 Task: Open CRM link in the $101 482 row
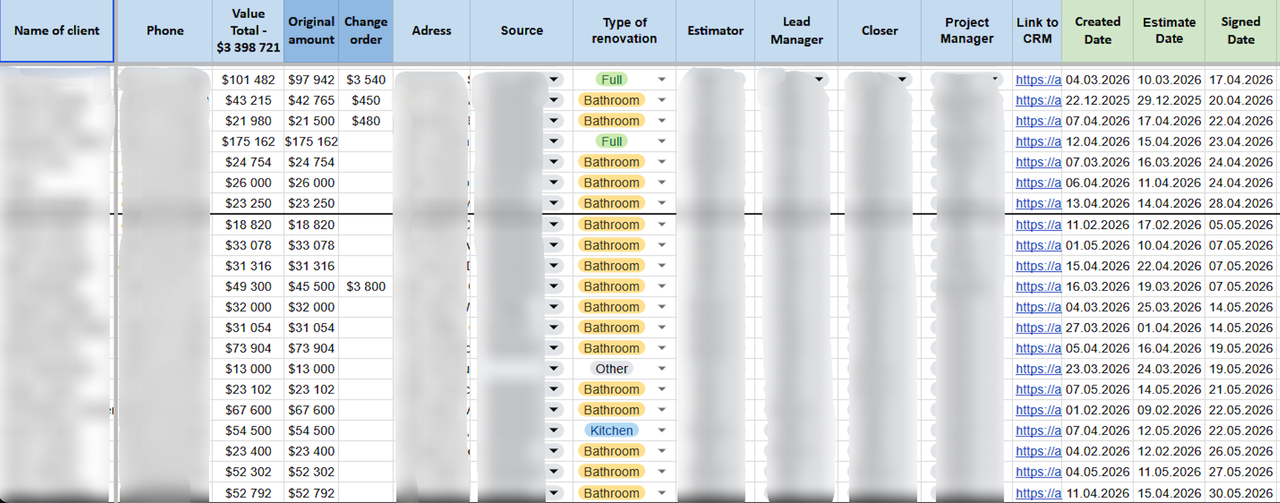[1038, 80]
